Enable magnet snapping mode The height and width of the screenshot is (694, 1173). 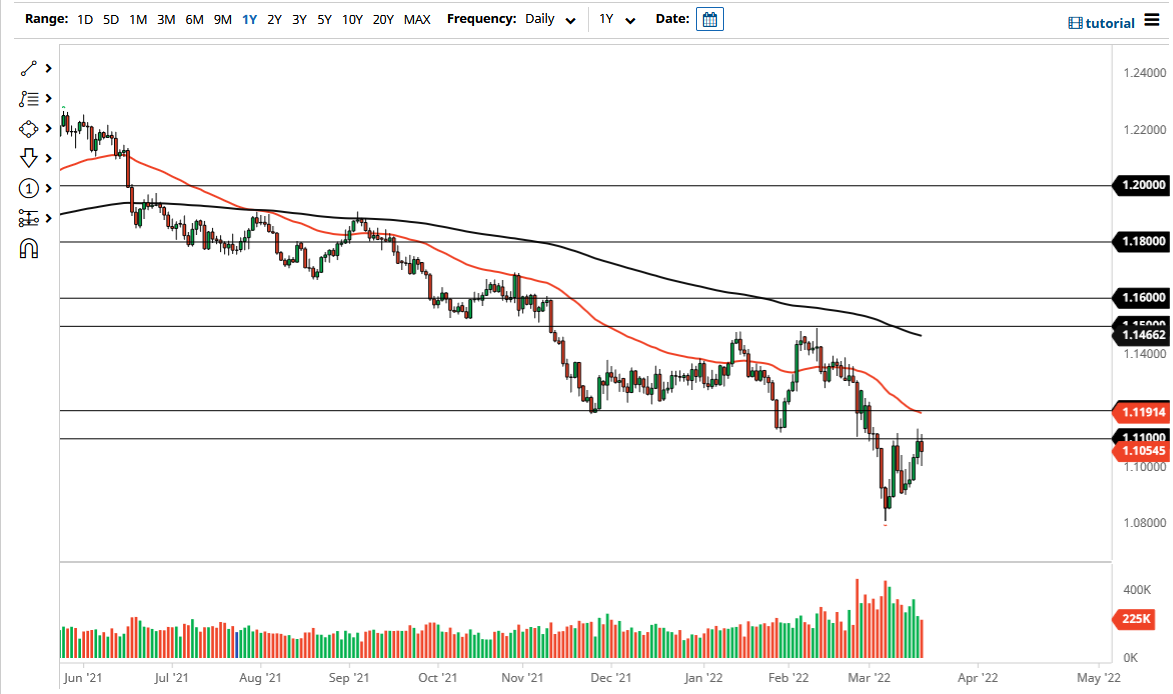click(x=27, y=248)
